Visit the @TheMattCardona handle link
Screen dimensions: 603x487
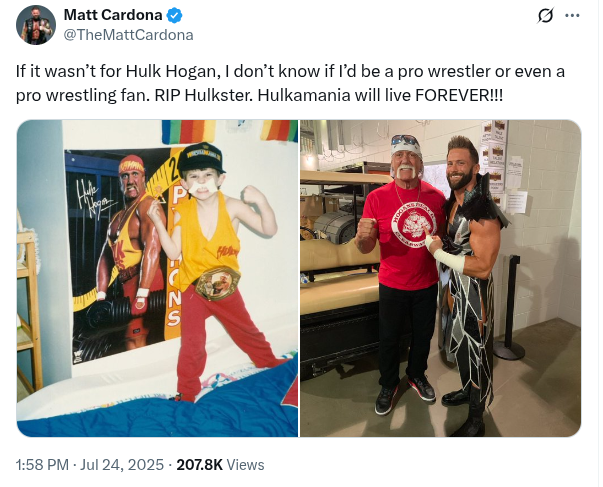tap(128, 35)
